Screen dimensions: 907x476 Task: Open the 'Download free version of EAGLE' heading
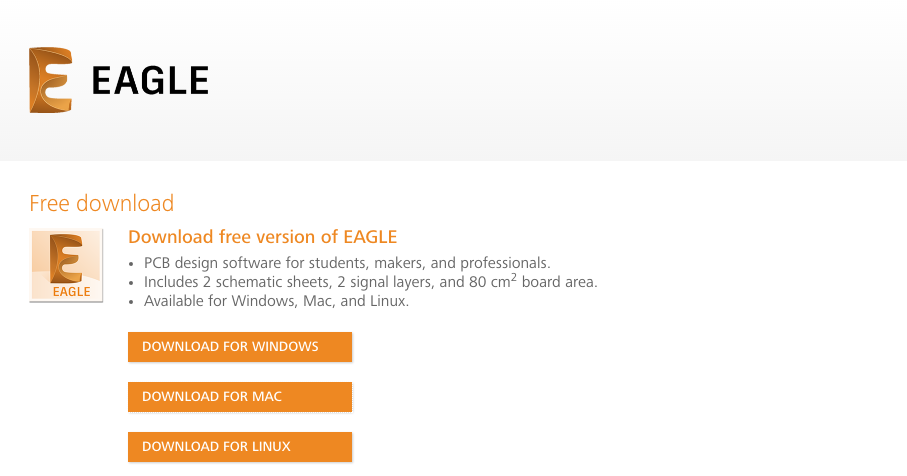pos(263,237)
